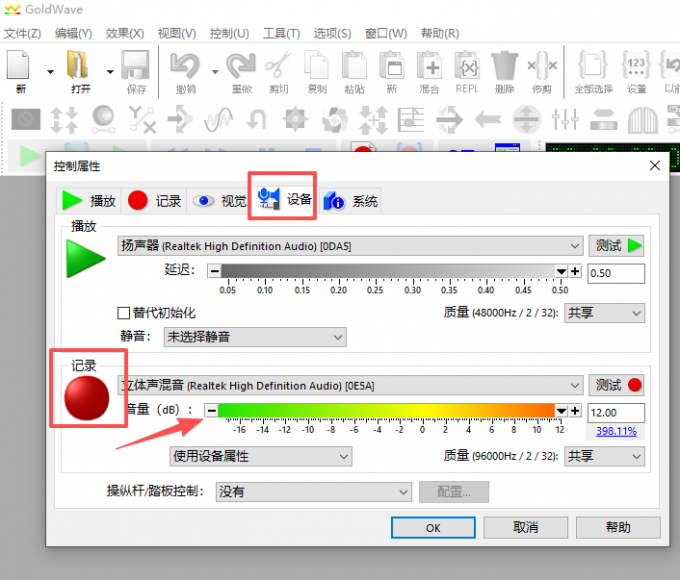The image size is (680, 580).
Task: Click the Delete (删除) trash icon
Action: tap(504, 67)
